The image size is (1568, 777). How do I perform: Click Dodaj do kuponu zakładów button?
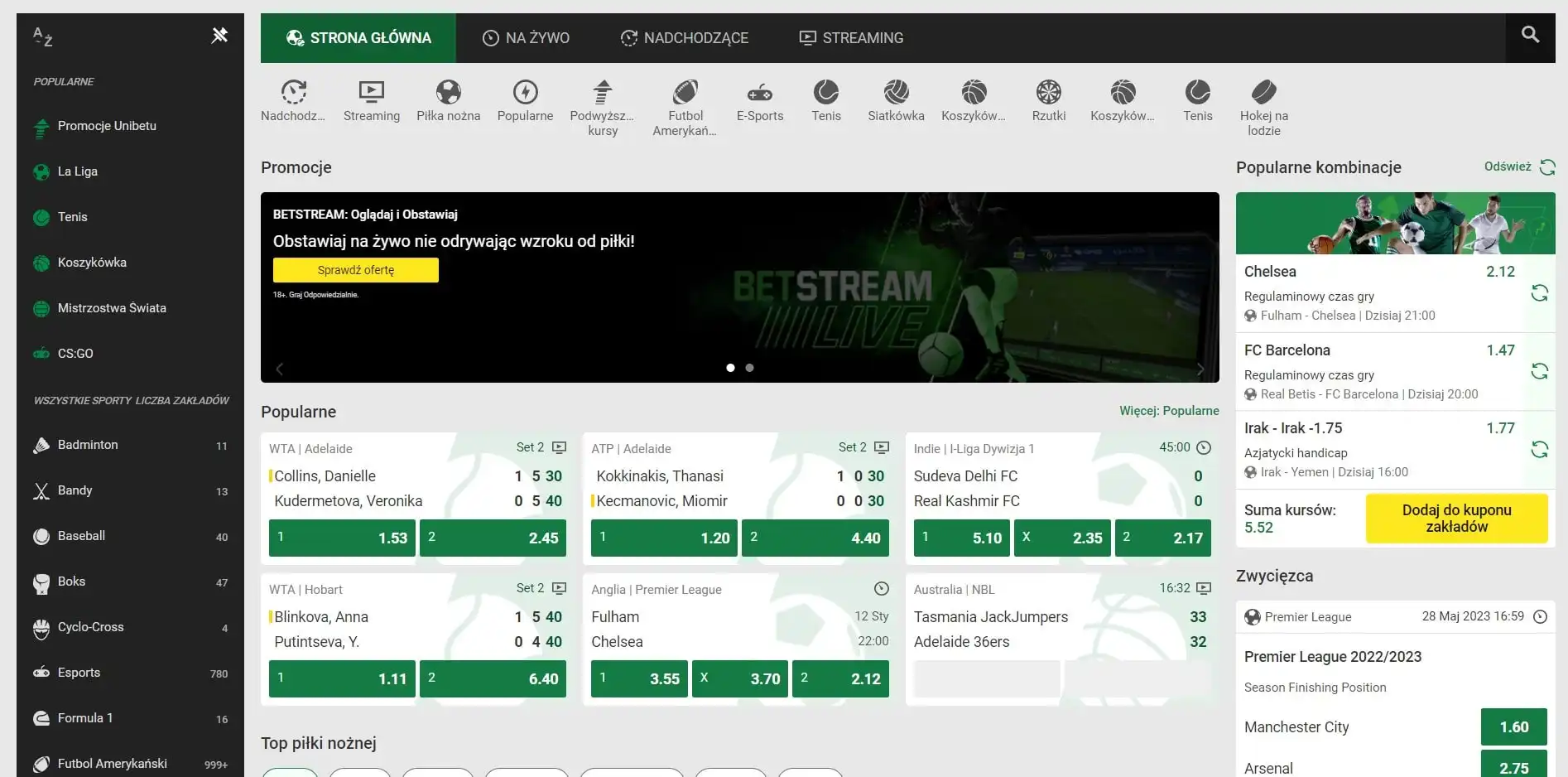point(1456,519)
